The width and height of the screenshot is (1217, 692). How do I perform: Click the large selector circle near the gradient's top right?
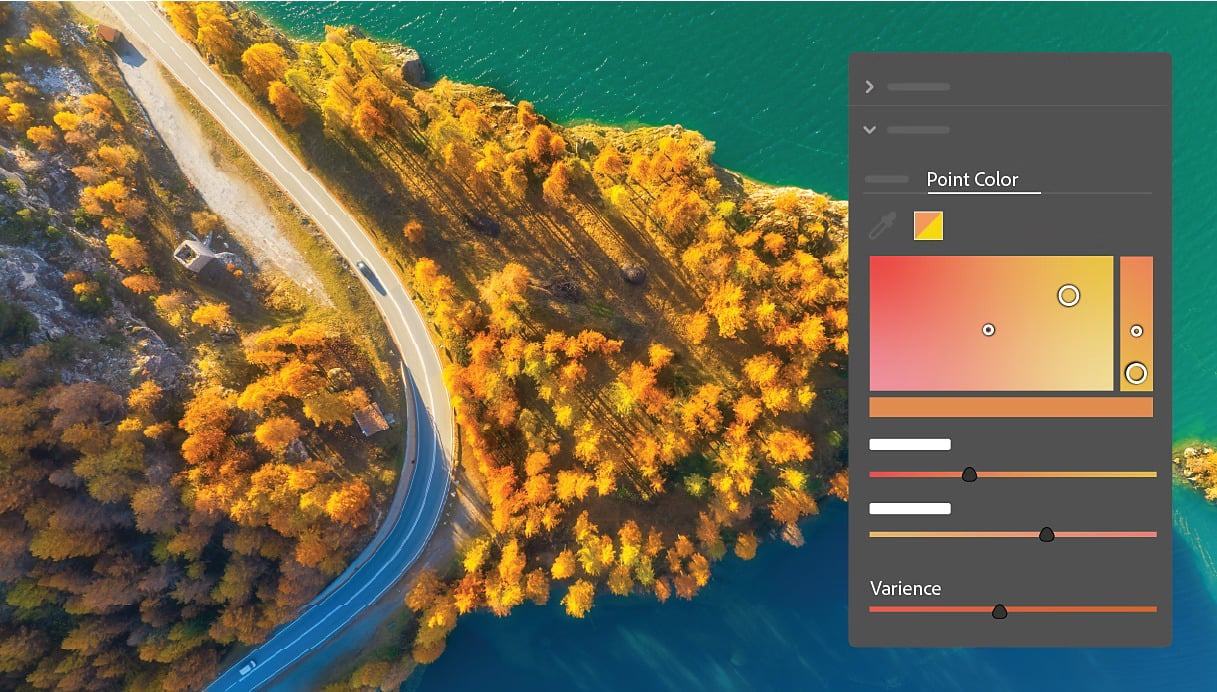(x=1068, y=296)
